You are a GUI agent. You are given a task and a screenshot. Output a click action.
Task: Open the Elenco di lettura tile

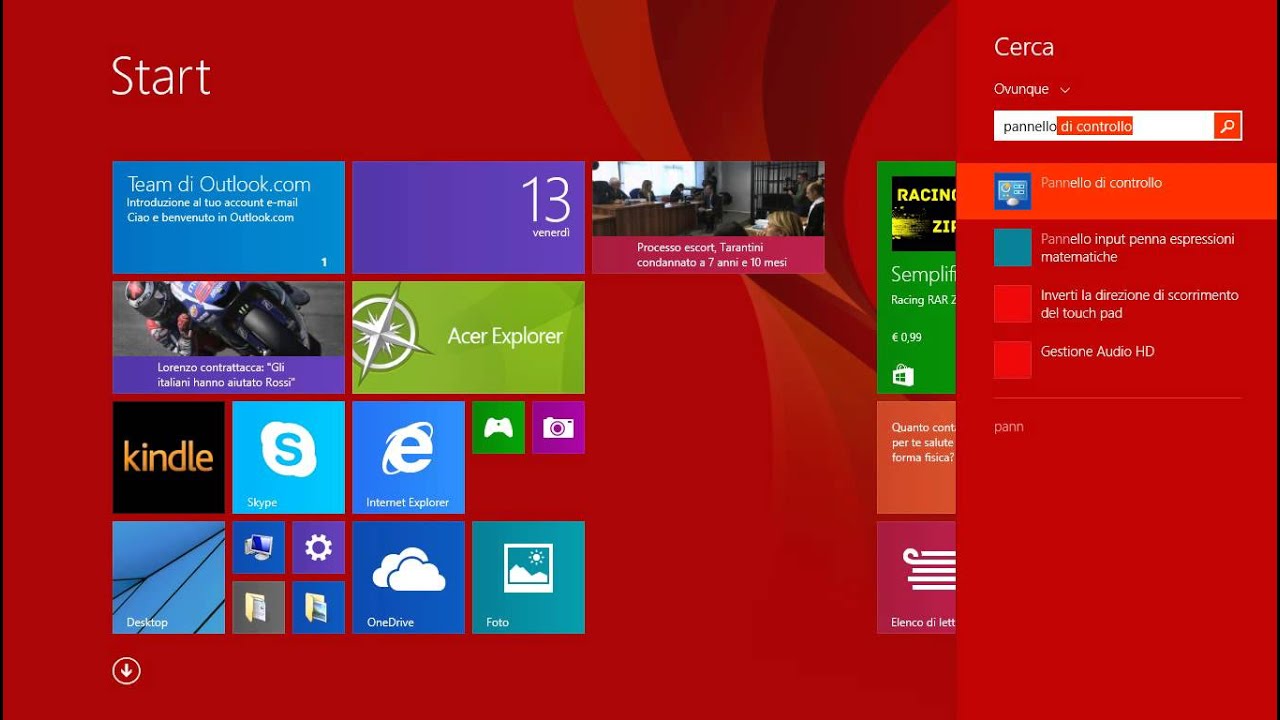916,577
